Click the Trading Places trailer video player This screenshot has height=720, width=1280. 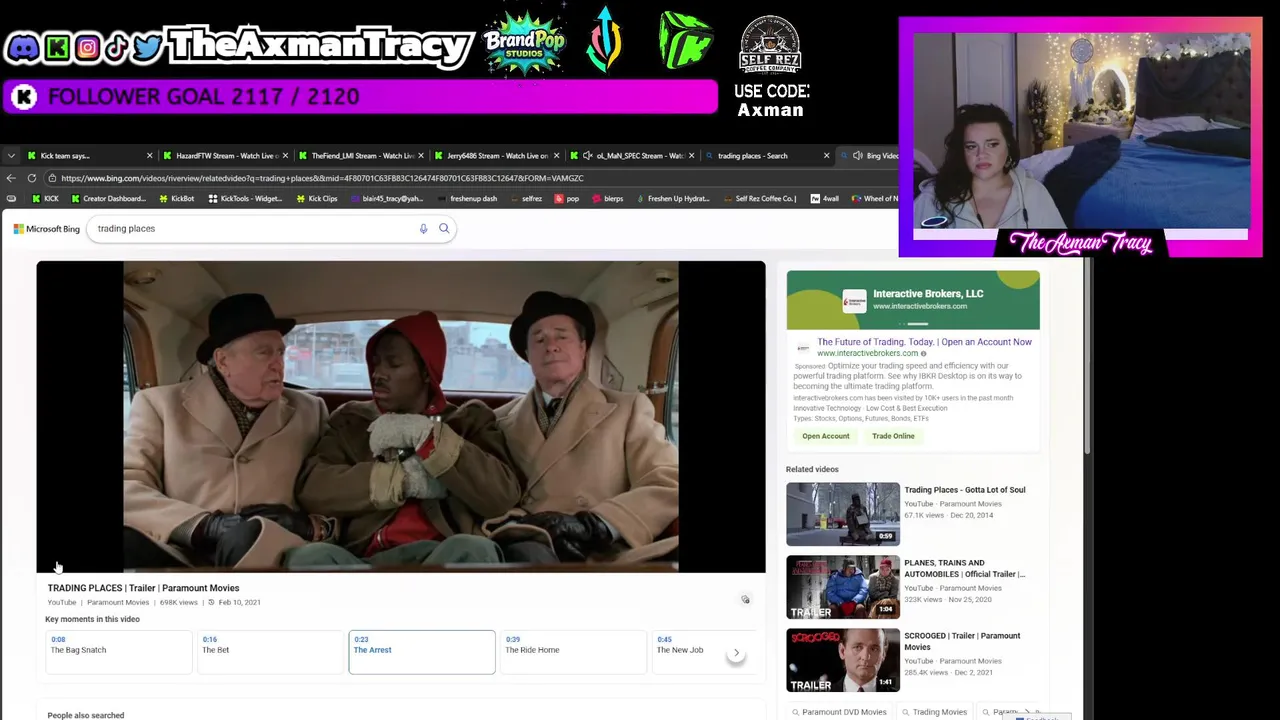point(401,417)
